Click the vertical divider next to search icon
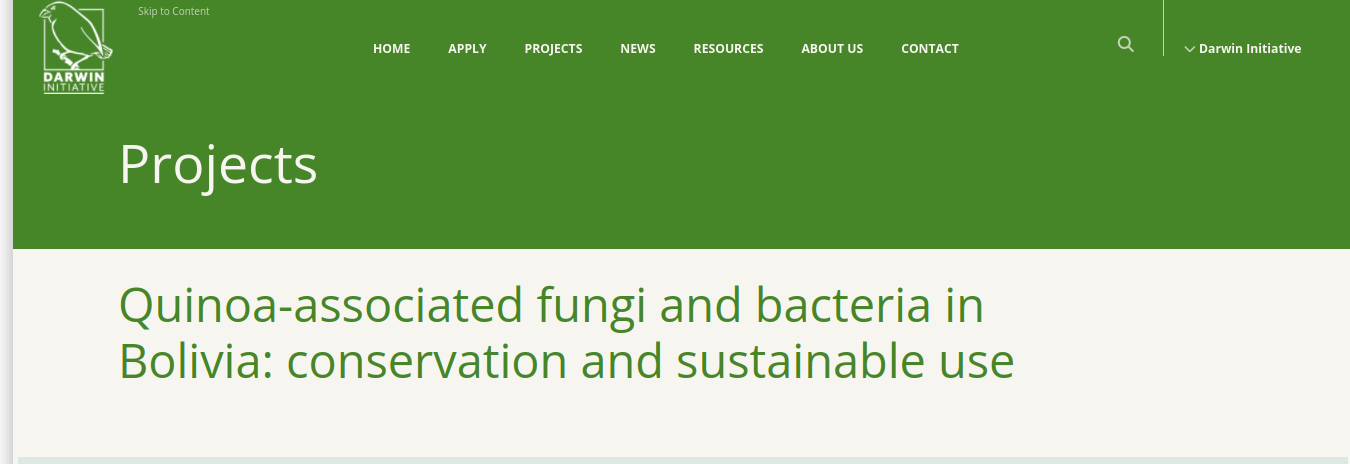Screen dimensions: 1350x464 1163,28
